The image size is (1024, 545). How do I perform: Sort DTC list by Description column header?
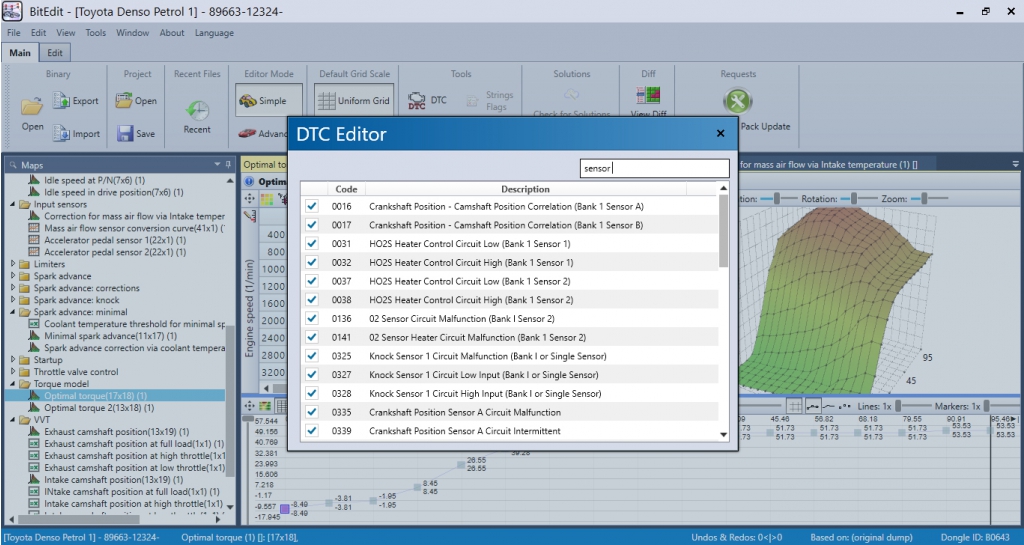[x=526, y=189]
